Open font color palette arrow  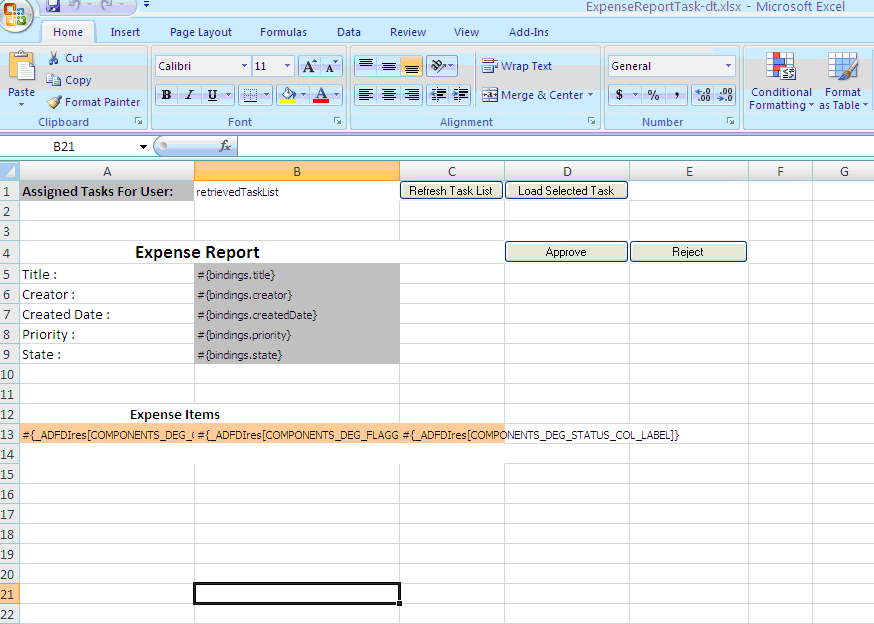[x=336, y=95]
